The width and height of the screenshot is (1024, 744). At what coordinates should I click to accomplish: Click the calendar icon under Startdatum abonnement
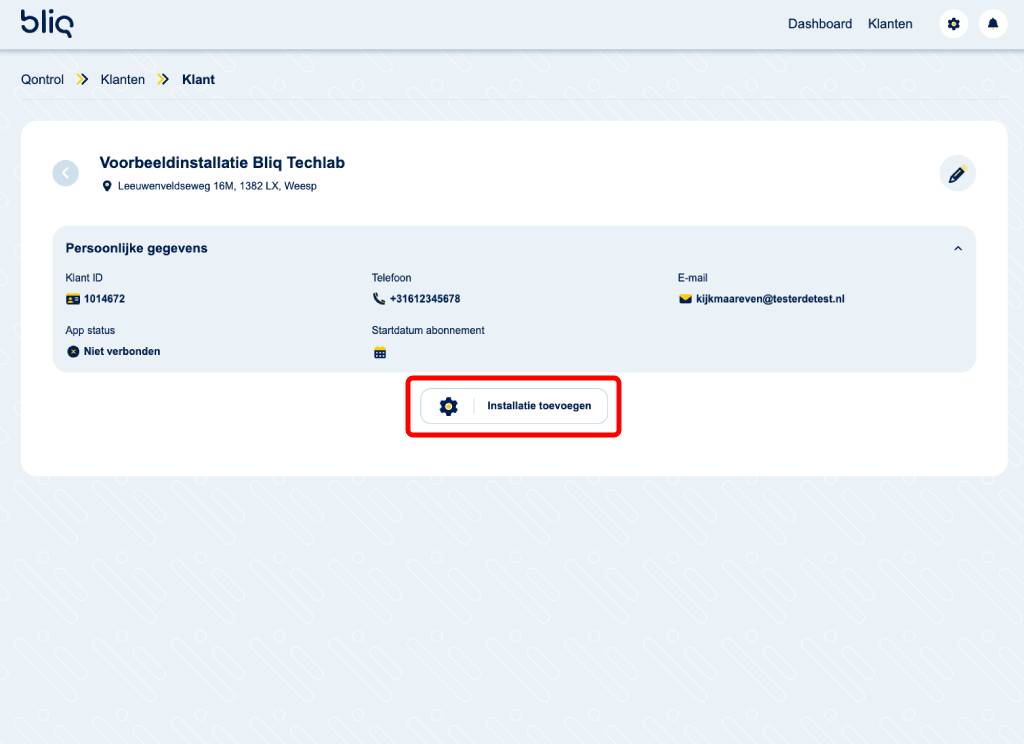tap(379, 352)
